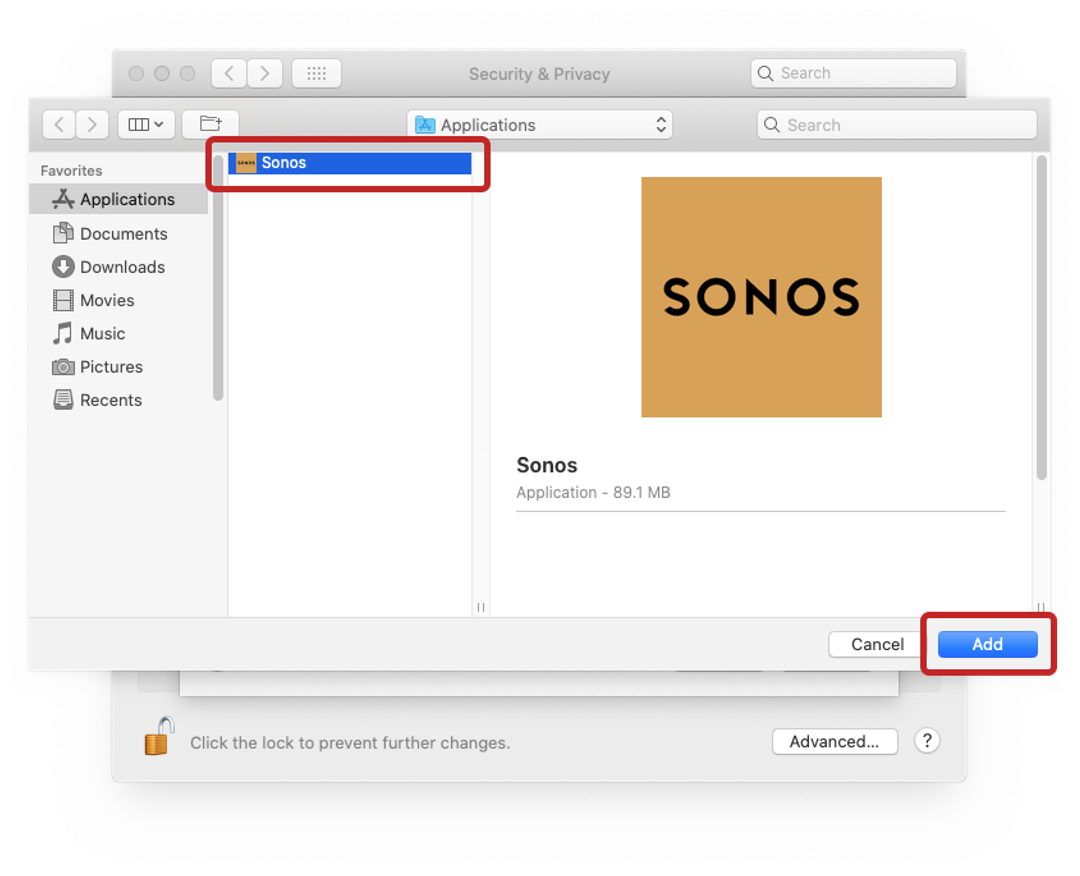Click the forward navigation arrow

[x=91, y=123]
